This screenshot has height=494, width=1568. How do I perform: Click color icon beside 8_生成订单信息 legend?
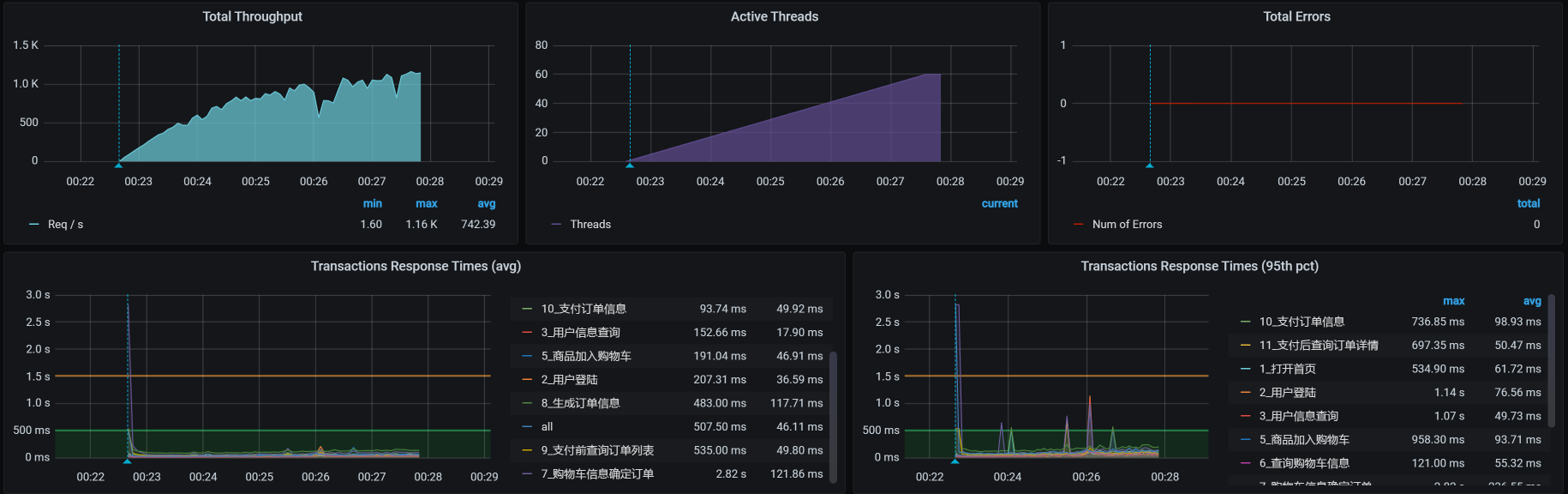(x=527, y=403)
